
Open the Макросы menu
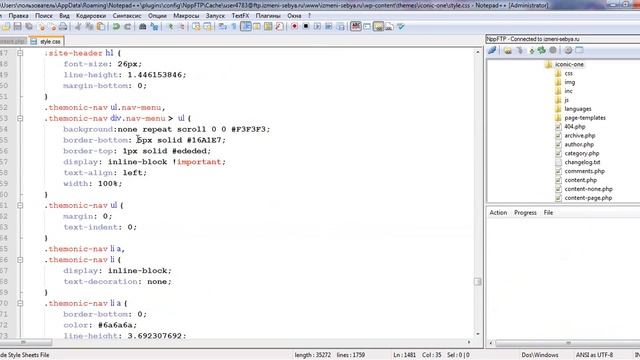pos(186,16)
